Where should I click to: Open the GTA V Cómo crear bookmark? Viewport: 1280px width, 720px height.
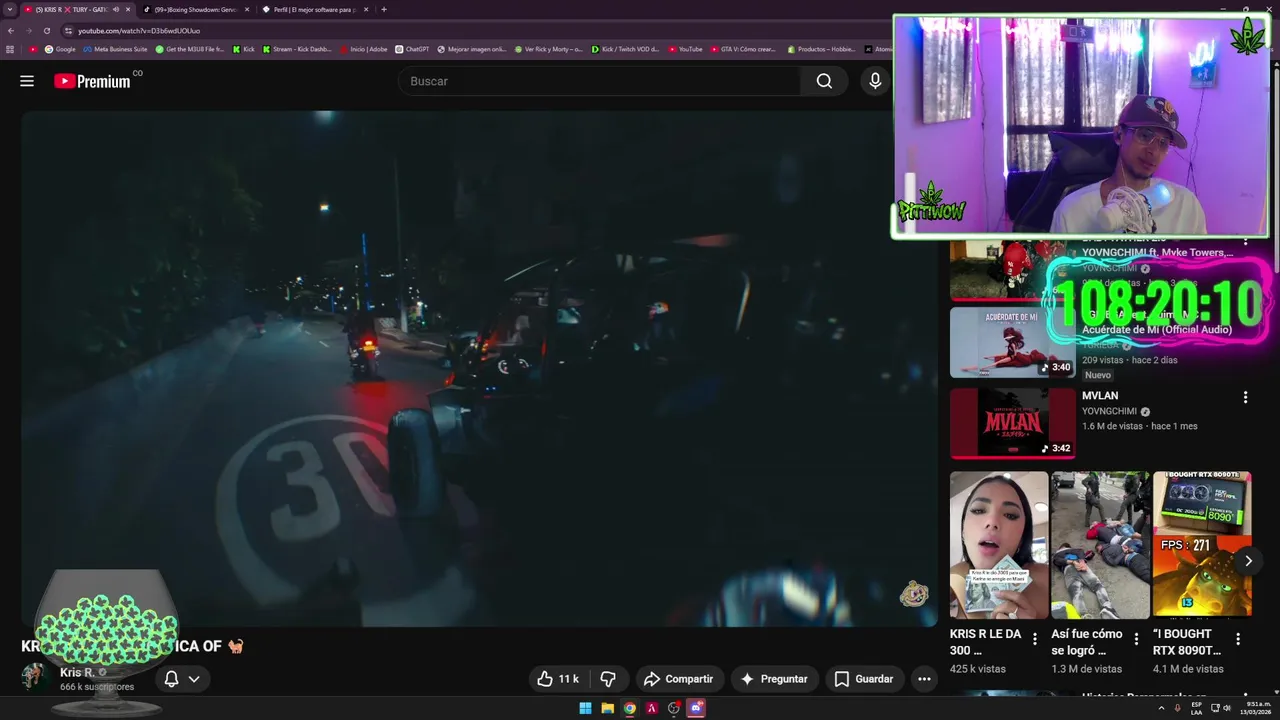point(743,49)
